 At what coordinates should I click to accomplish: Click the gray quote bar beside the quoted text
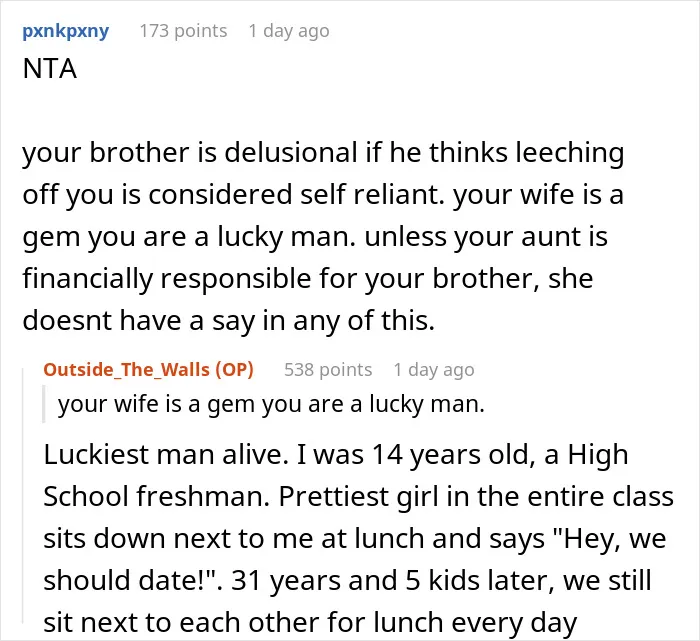tap(44, 404)
